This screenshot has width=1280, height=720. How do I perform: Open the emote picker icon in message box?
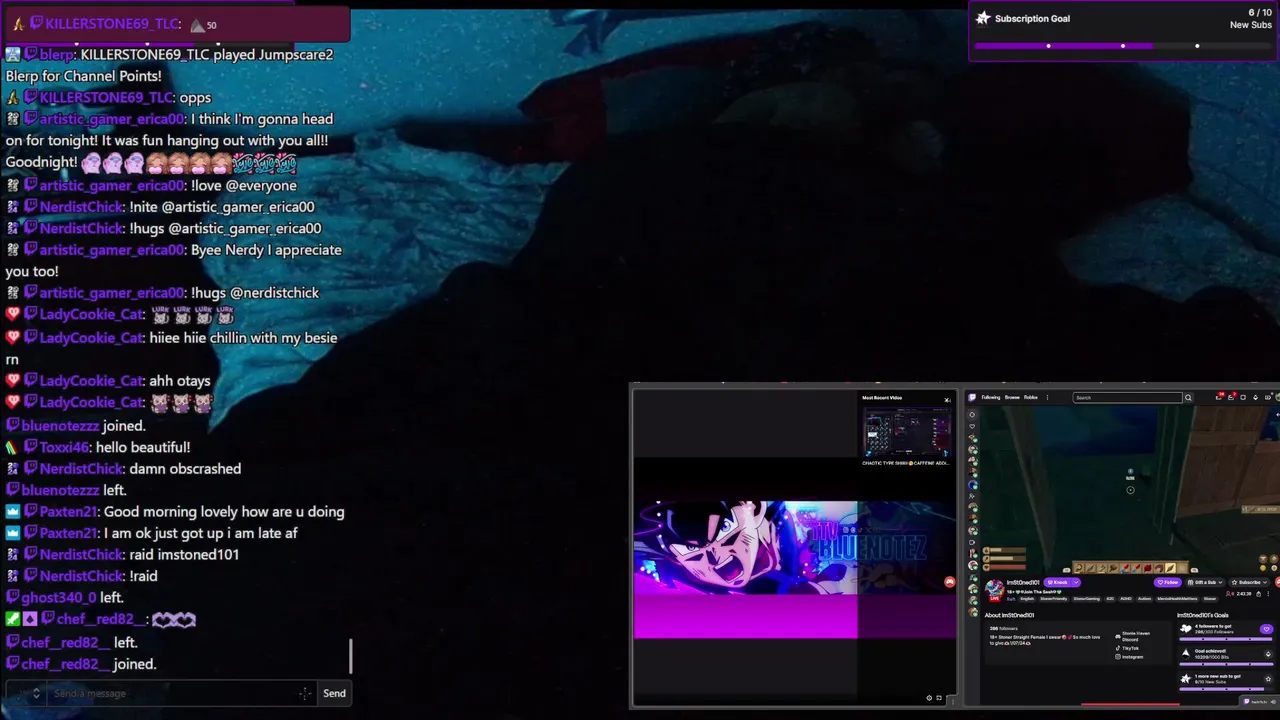305,693
